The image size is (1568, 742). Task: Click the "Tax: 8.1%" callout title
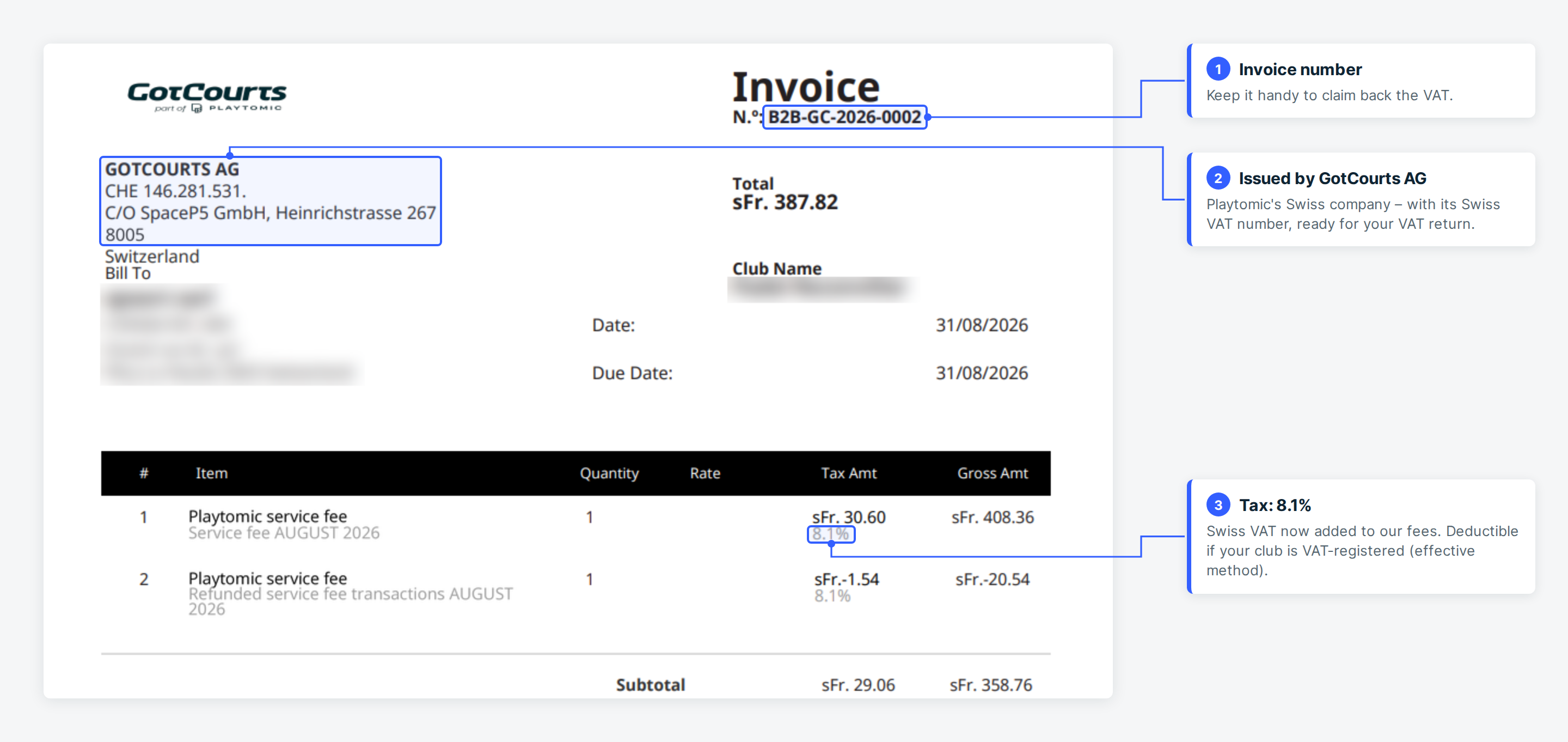tap(1275, 505)
